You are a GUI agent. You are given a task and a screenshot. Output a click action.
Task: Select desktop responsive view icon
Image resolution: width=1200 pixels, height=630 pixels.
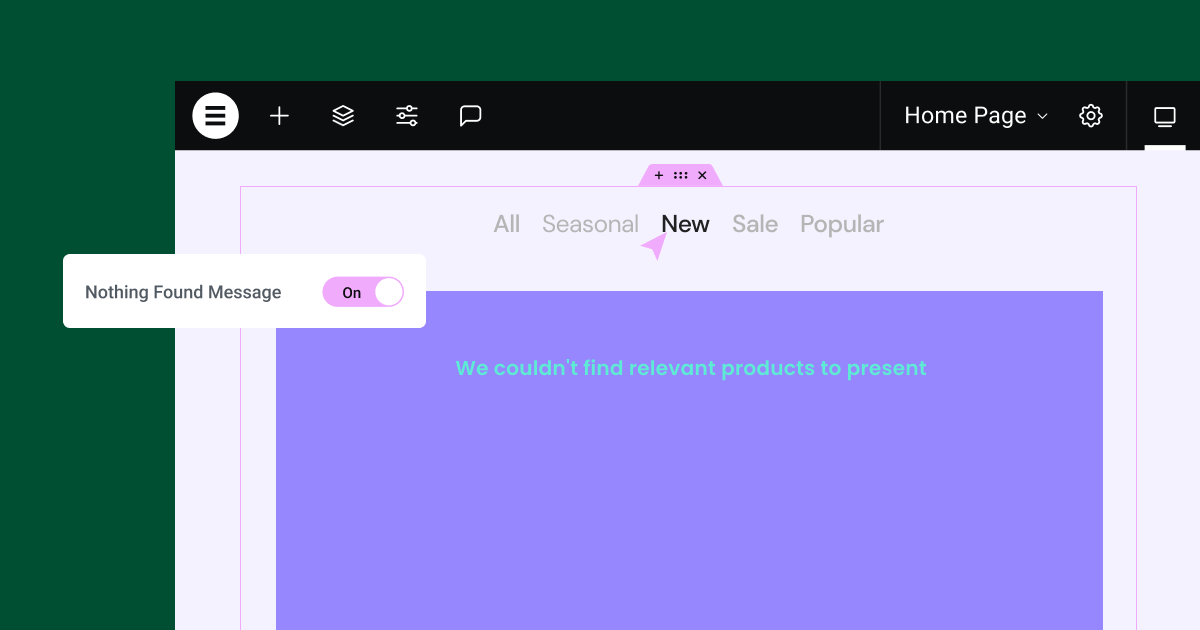click(1165, 116)
